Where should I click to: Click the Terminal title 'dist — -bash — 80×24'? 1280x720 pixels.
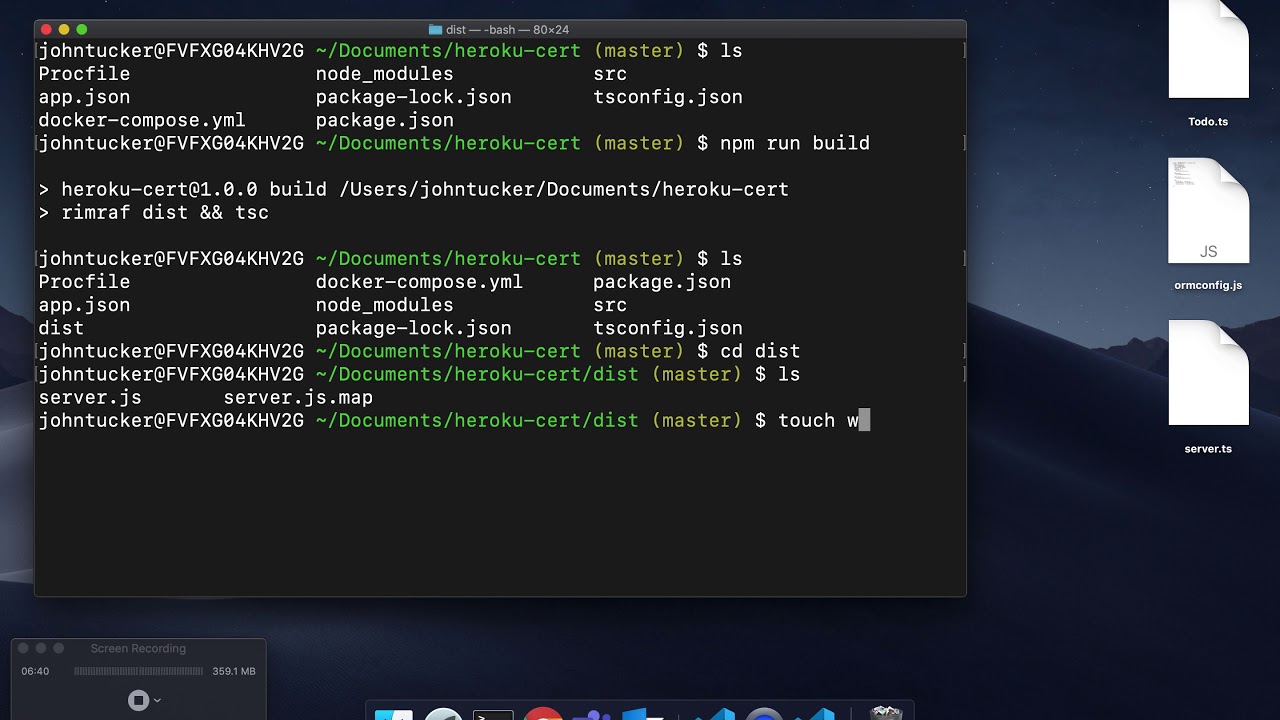[507, 30]
